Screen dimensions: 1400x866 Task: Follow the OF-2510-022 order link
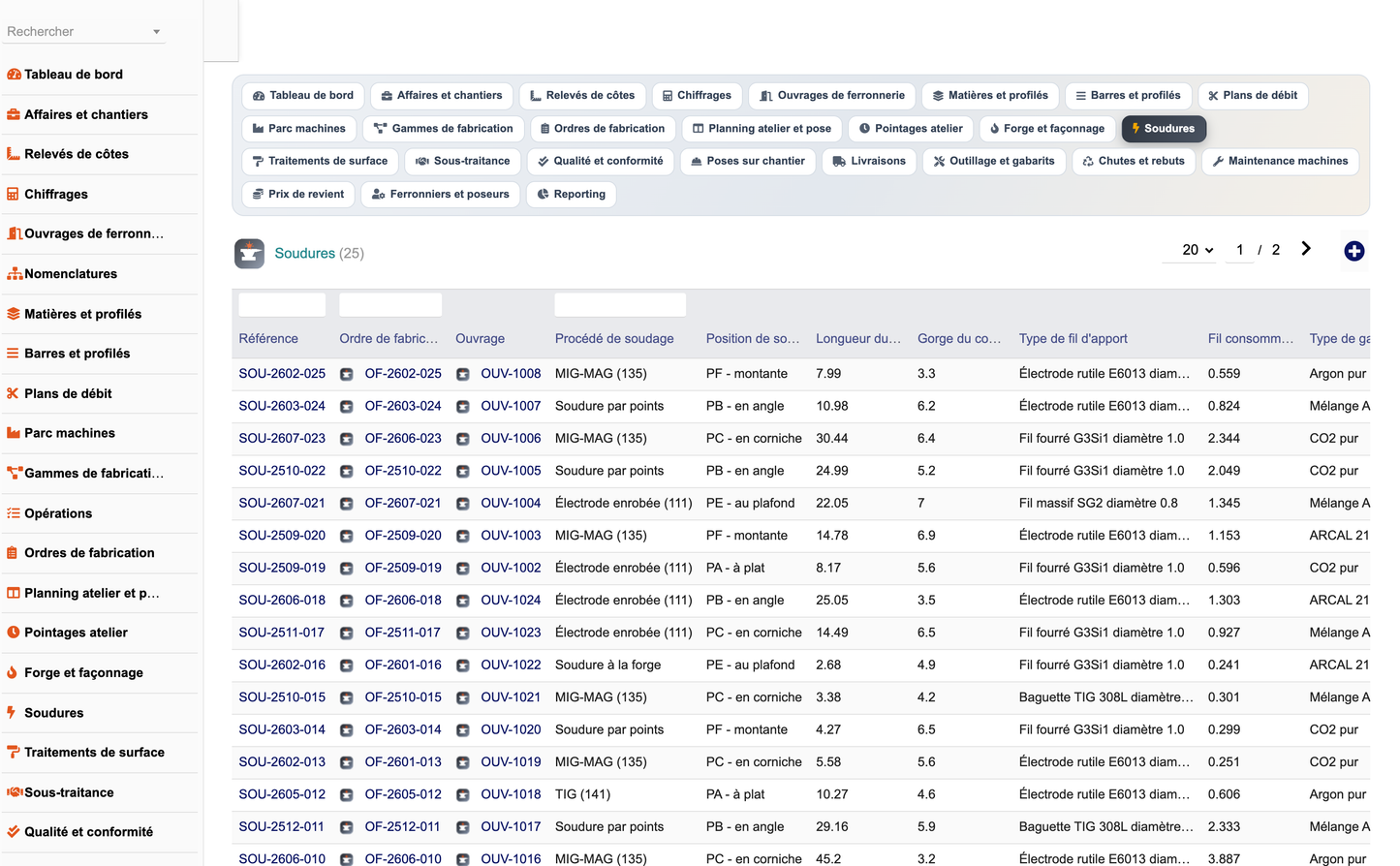(x=403, y=471)
